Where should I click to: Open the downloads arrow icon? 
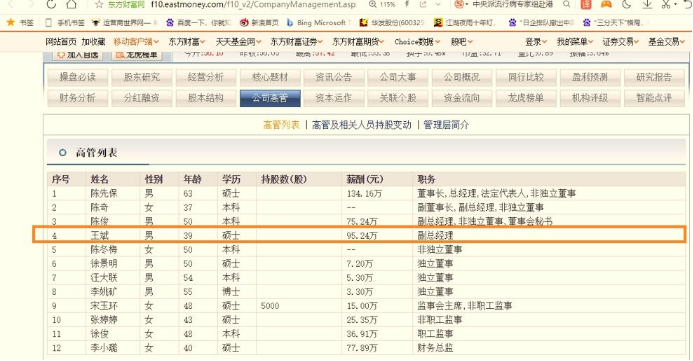tap(647, 4)
